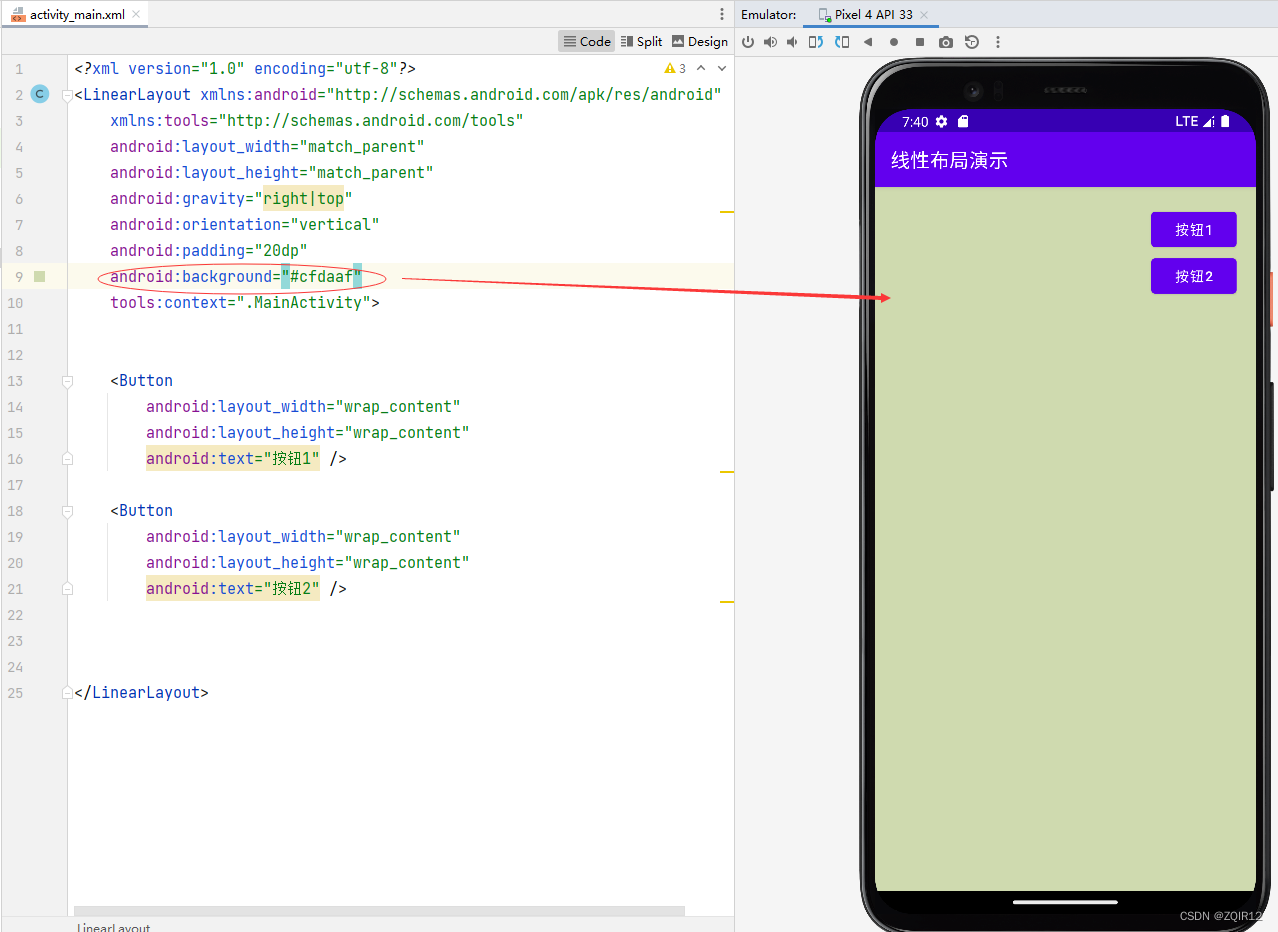Viewport: 1278px width, 932px height.
Task: Rotate emulator left
Action: (816, 42)
